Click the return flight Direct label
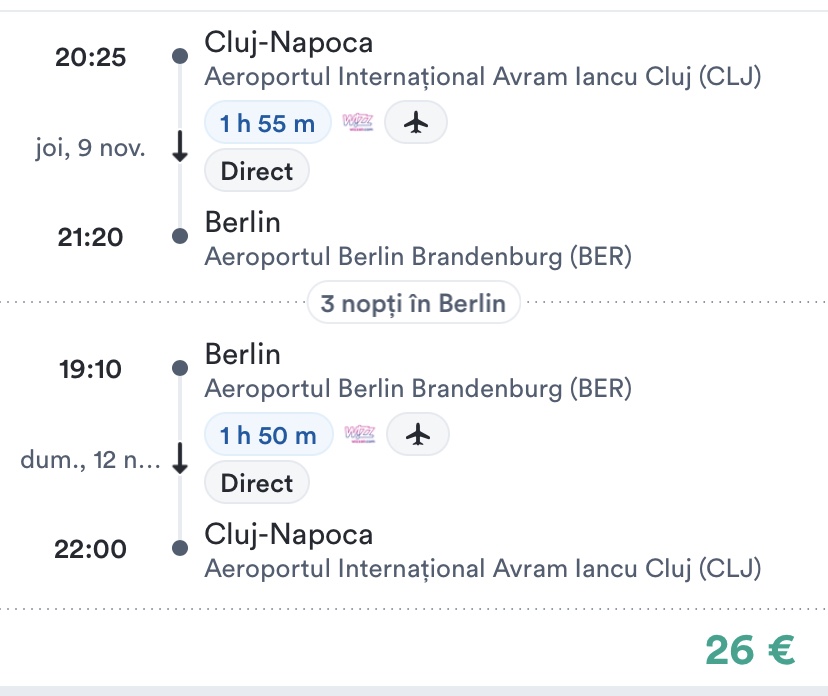 [x=257, y=483]
